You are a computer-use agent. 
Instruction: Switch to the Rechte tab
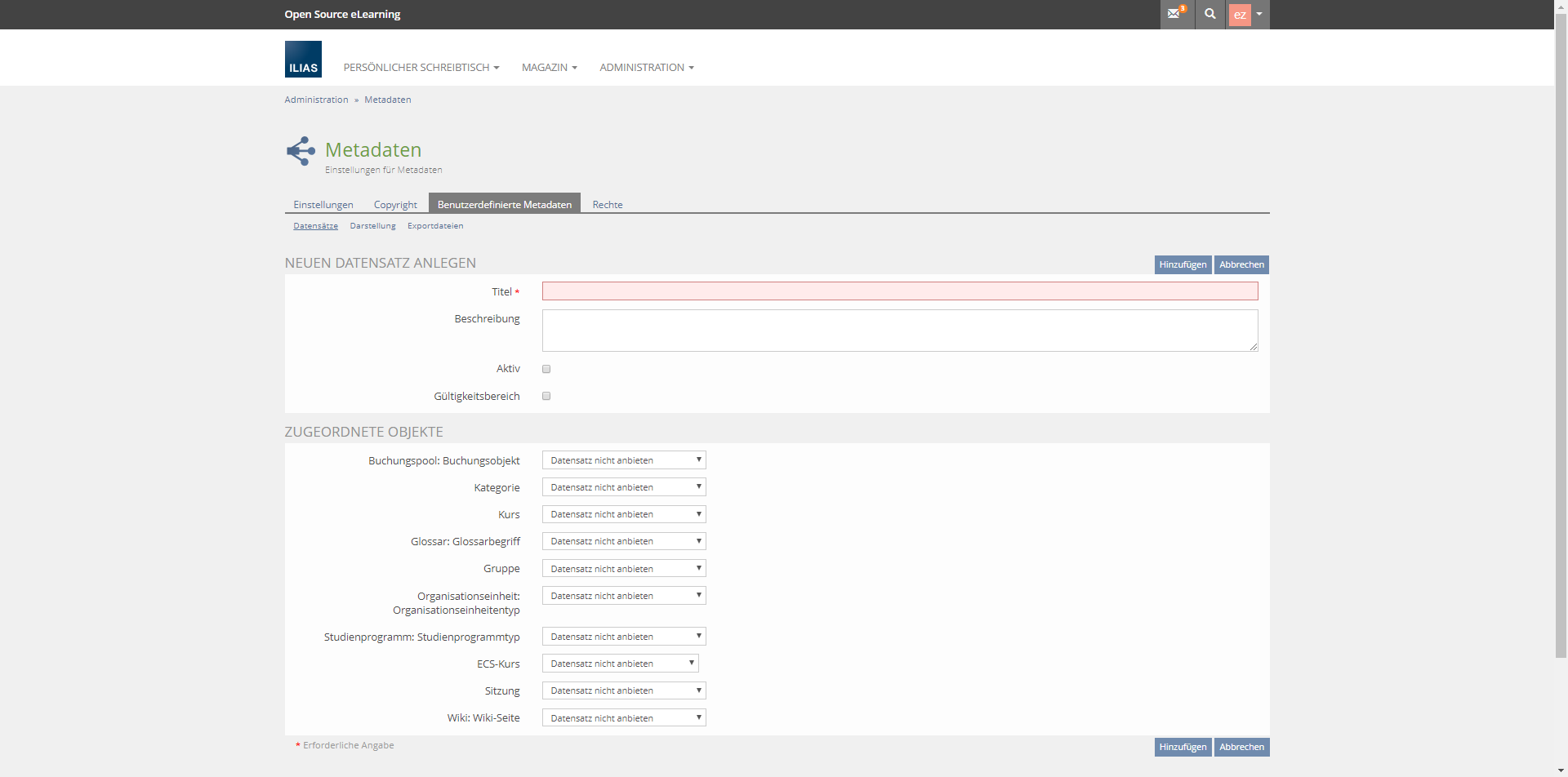click(x=607, y=205)
